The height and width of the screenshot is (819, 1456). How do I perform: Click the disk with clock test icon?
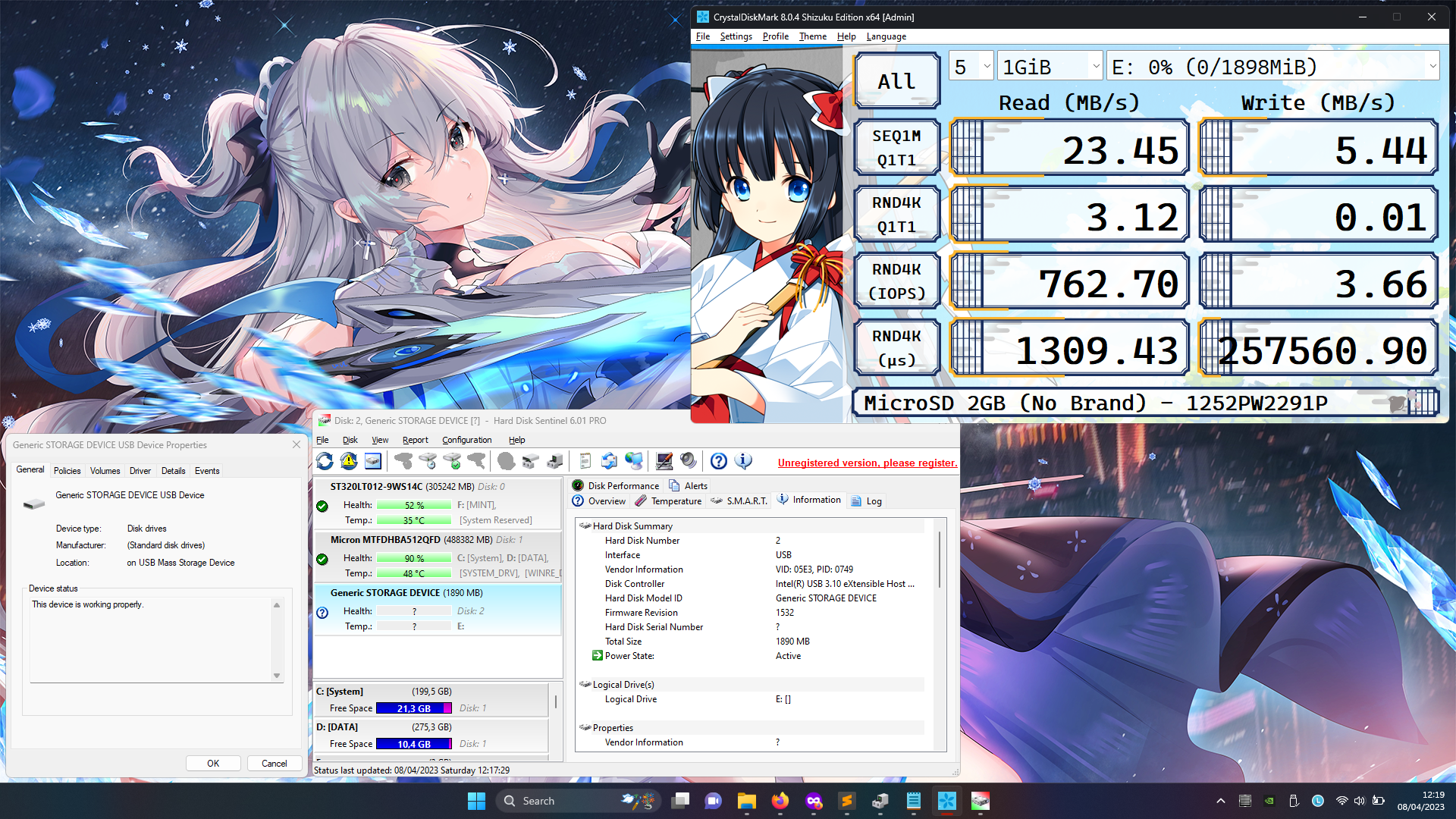coord(428,461)
